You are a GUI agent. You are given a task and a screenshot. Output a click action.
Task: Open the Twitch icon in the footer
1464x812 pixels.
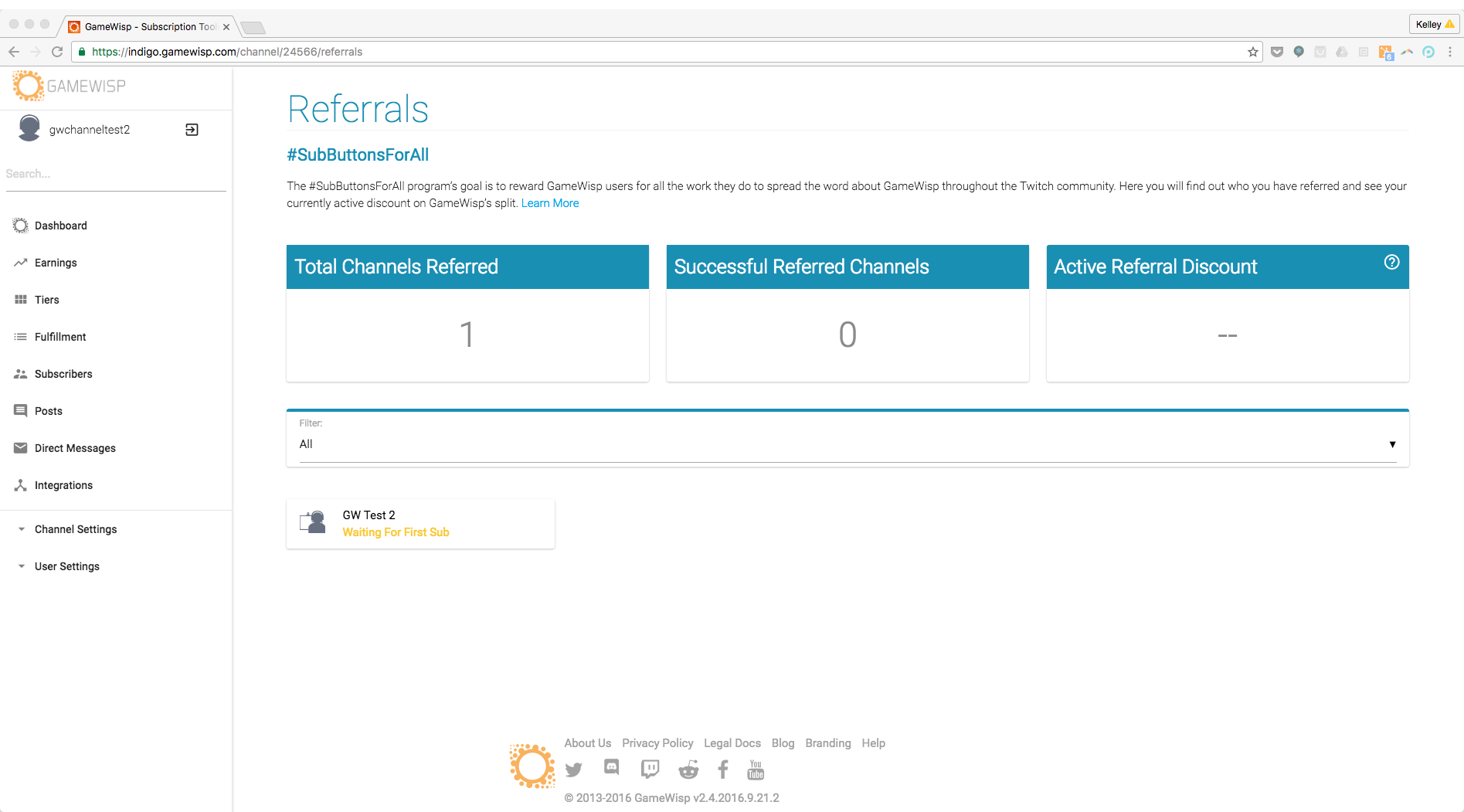tap(650, 769)
